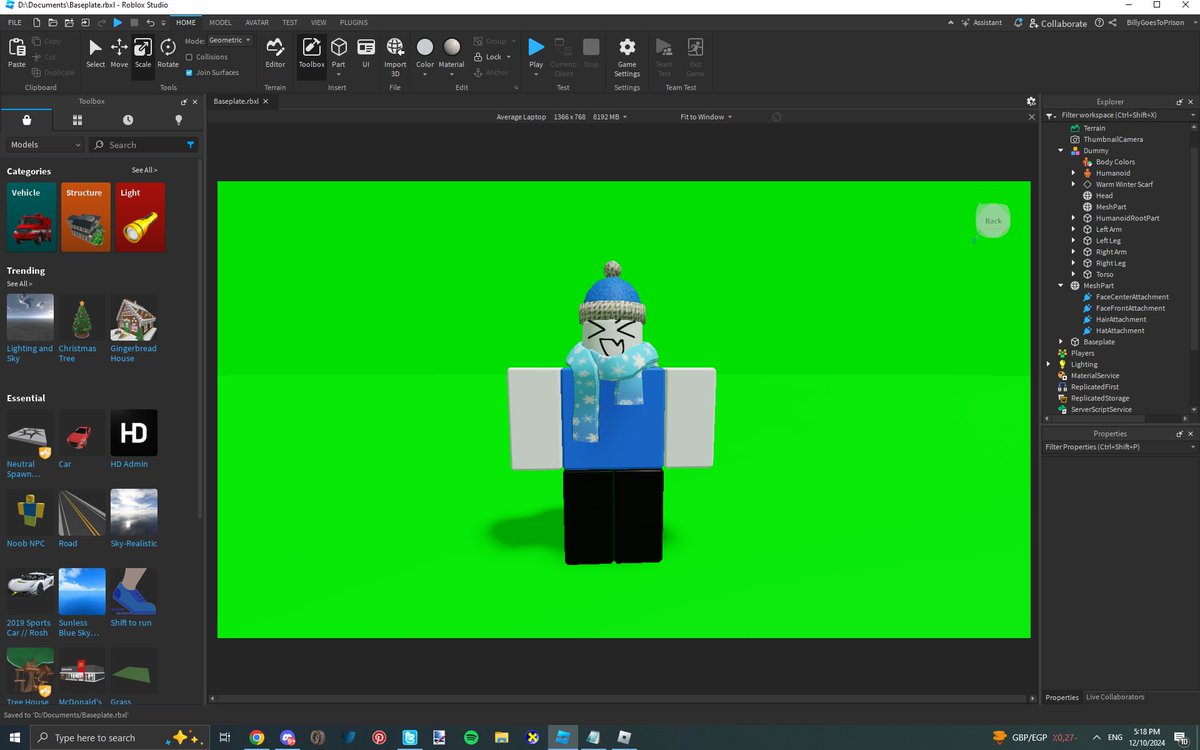Image resolution: width=1200 pixels, height=750 pixels.
Task: Open the Fit to Window dropdown
Action: click(706, 117)
